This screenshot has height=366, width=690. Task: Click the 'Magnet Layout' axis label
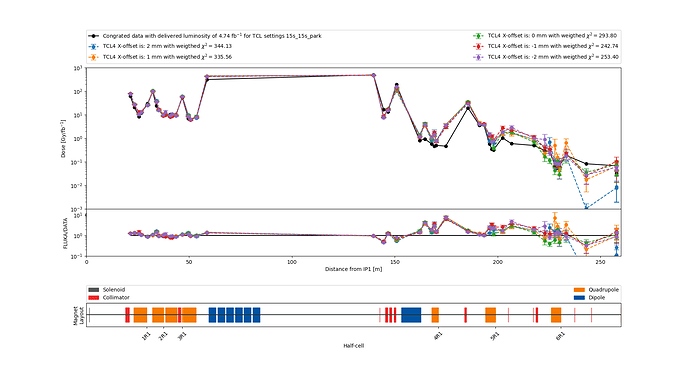[x=78, y=315]
